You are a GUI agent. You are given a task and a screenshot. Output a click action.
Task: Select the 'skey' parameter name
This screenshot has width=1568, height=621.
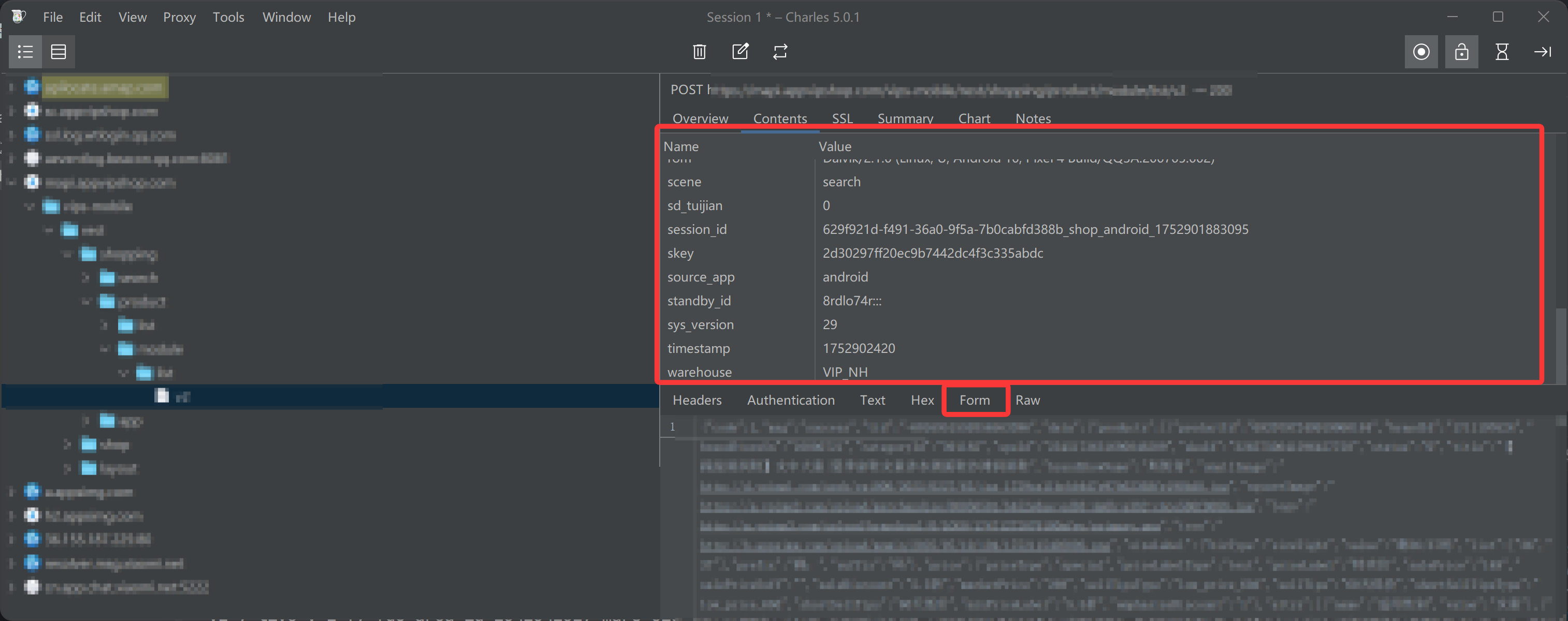pos(680,253)
